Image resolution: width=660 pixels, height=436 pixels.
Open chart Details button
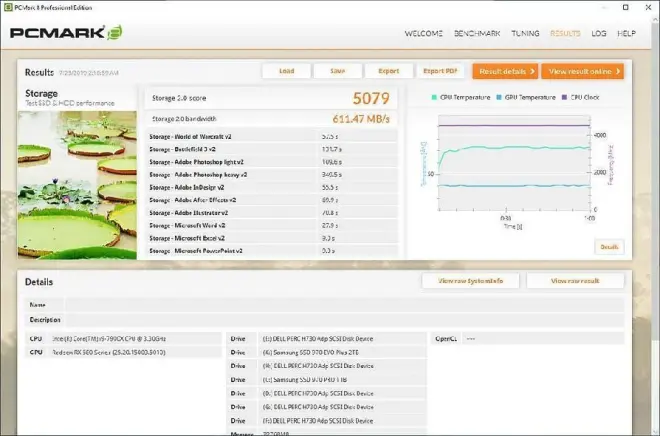(608, 246)
